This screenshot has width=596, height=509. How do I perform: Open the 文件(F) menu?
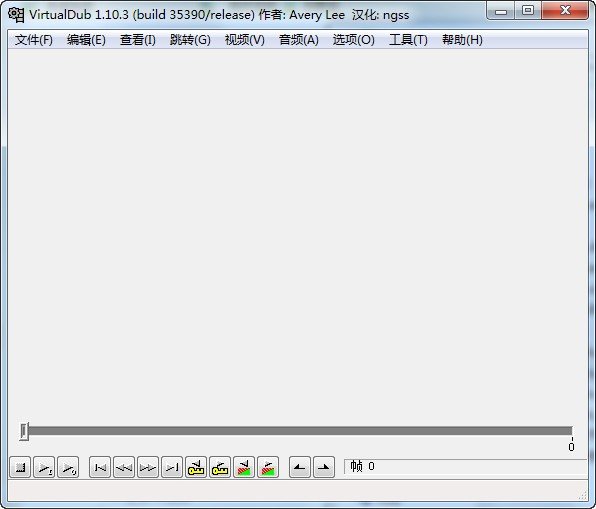(33, 40)
